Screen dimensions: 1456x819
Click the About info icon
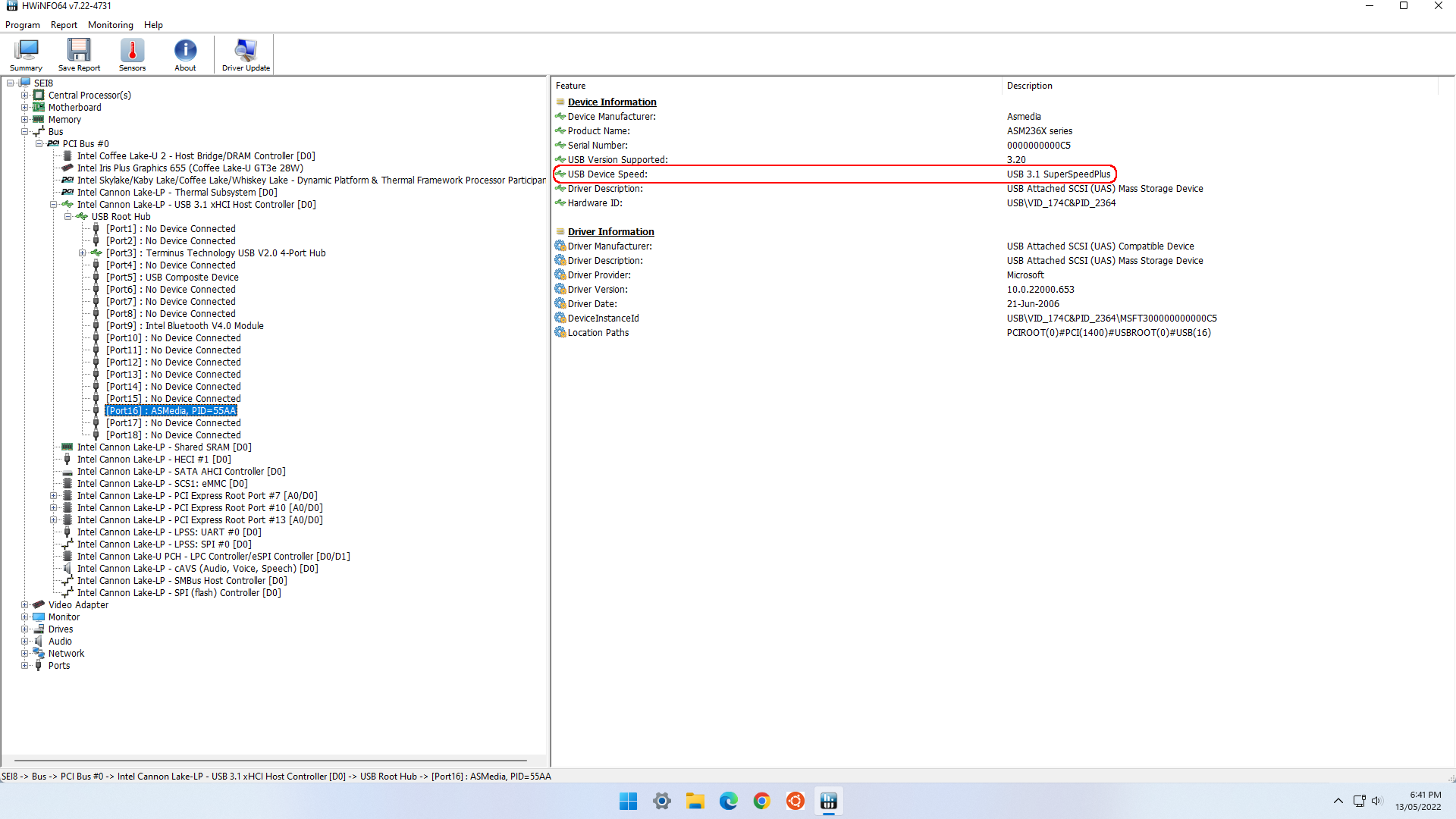[x=185, y=55]
